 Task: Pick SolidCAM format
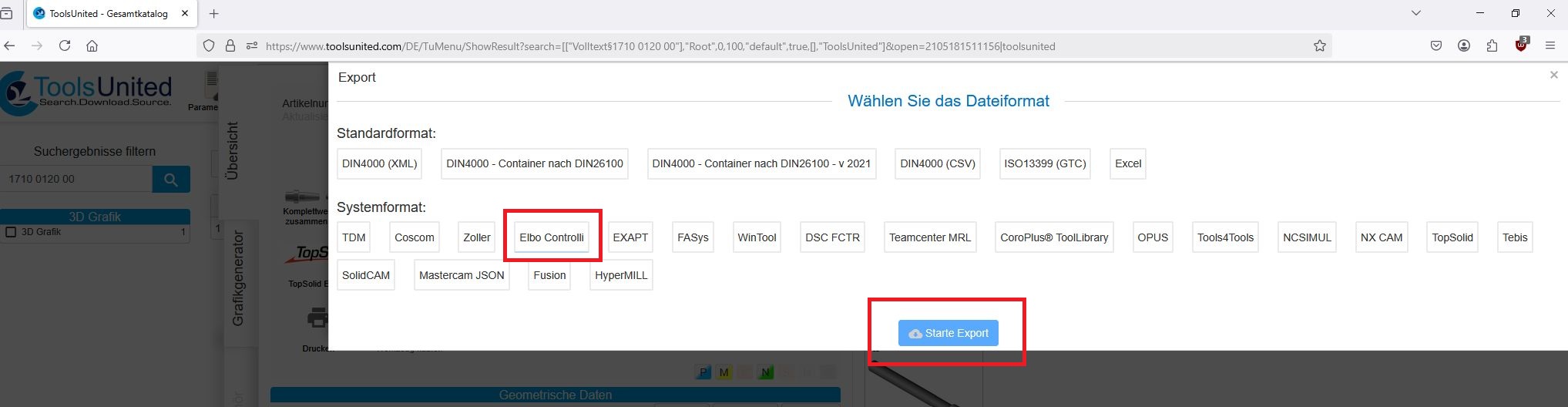coord(366,275)
